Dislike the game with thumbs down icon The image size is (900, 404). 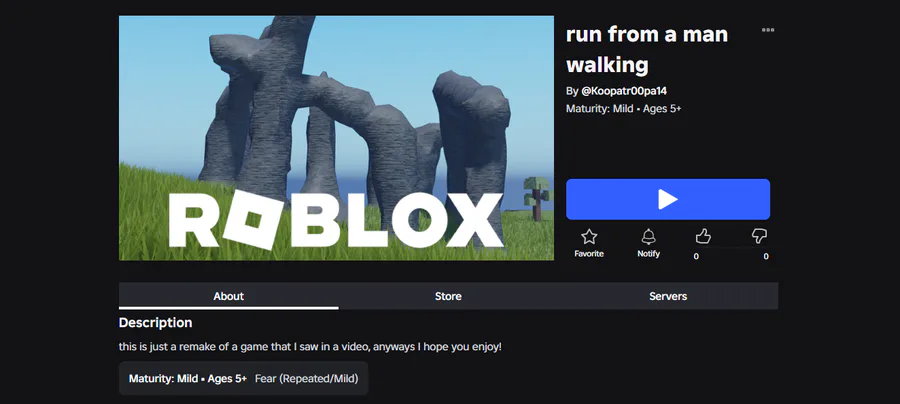(x=759, y=236)
